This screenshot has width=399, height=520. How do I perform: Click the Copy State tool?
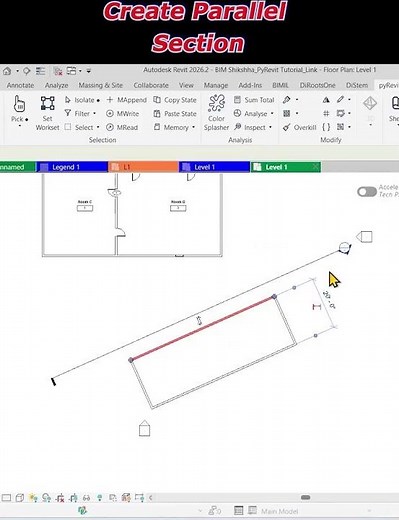(175, 100)
